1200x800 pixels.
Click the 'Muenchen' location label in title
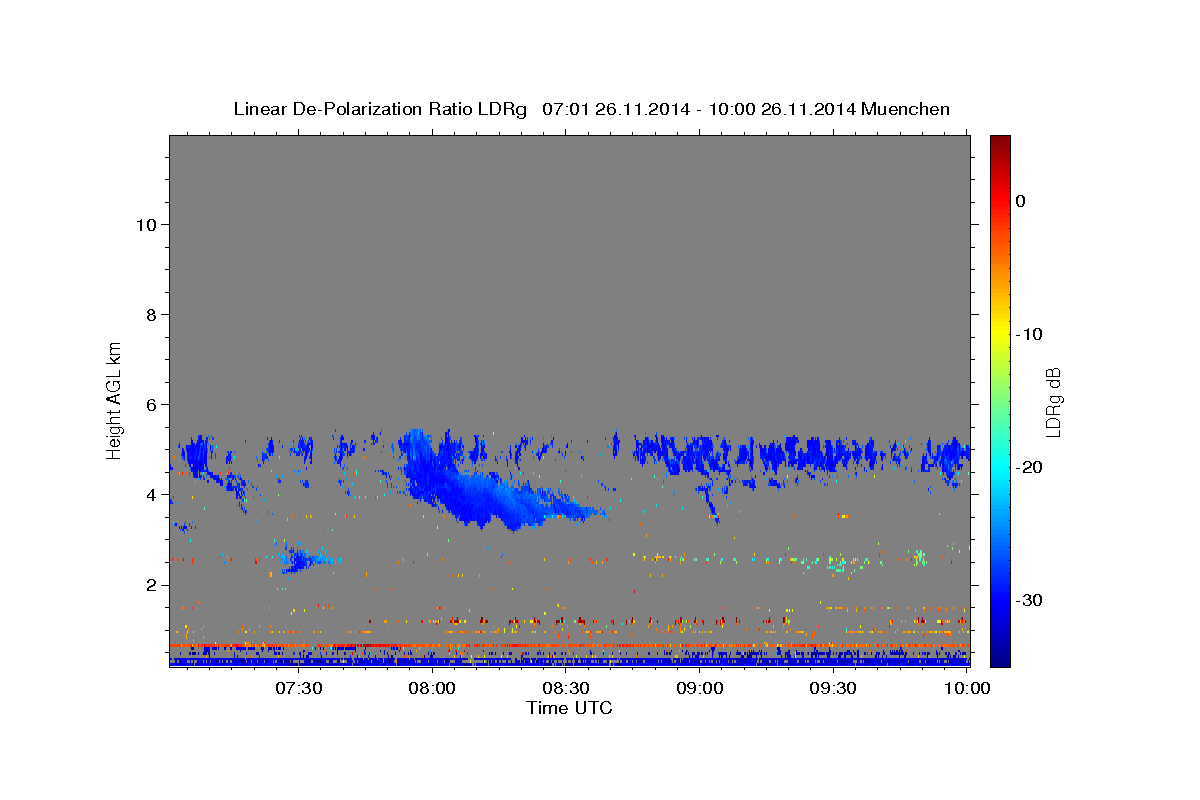point(905,109)
